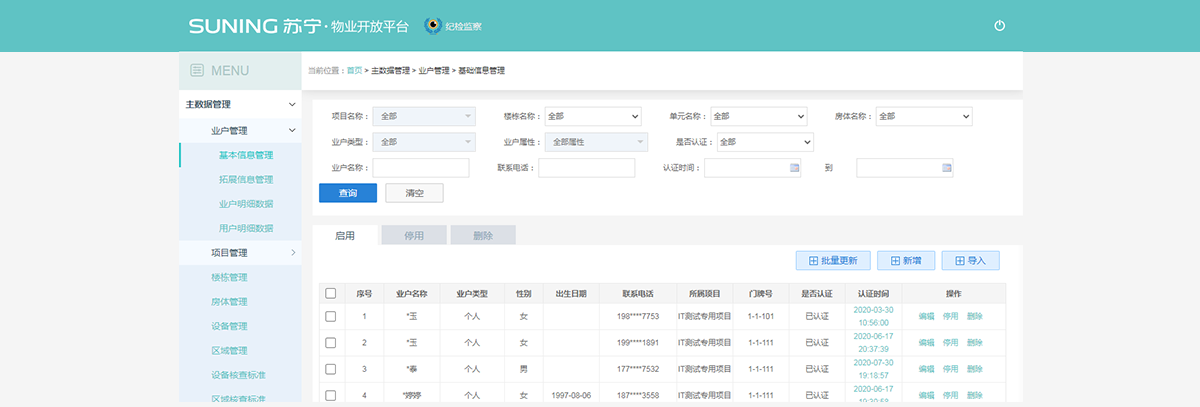Click the 导入 button
Image resolution: width=1200 pixels, height=407 pixels.
(970, 260)
